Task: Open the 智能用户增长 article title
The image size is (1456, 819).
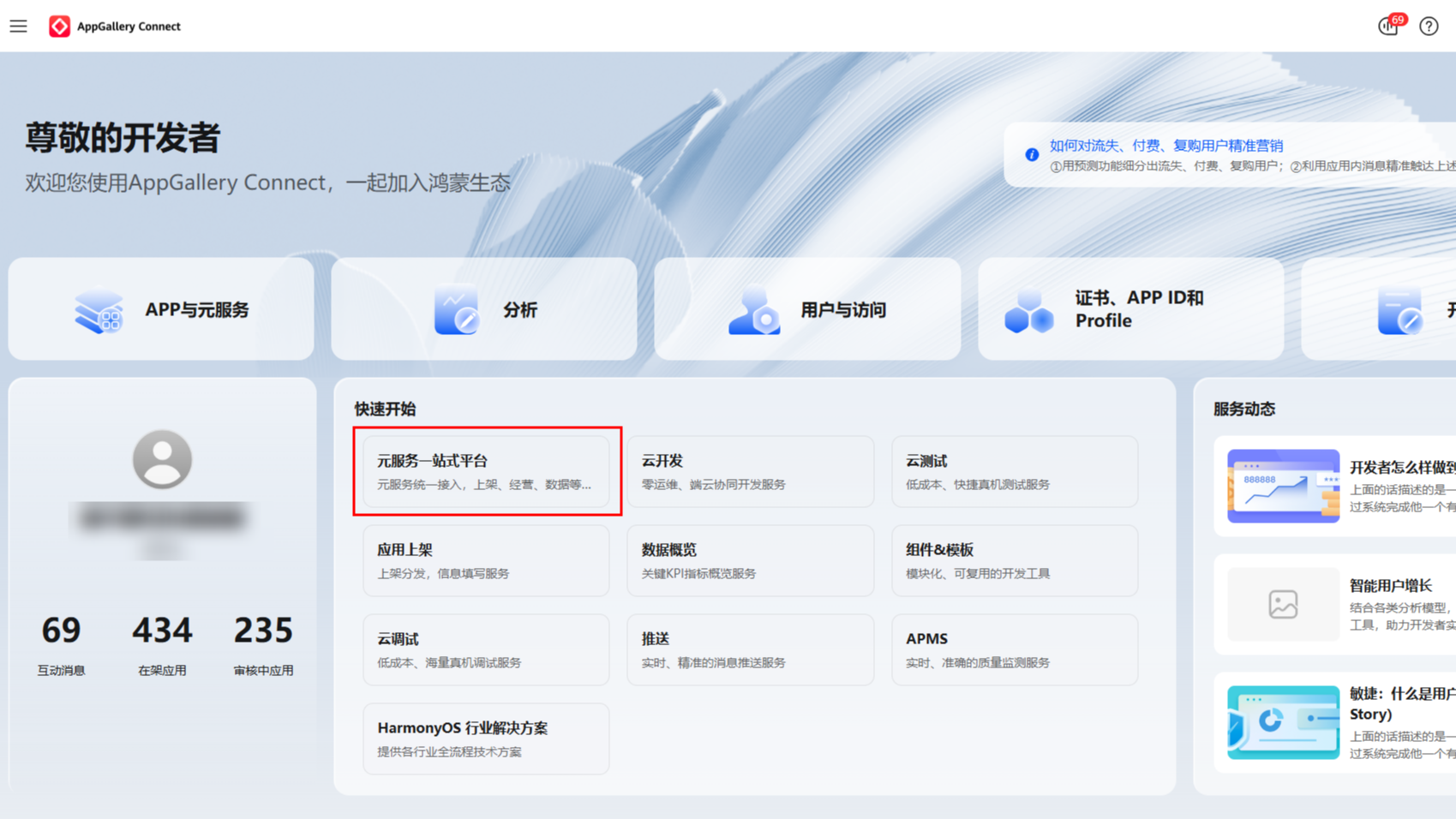Action: click(x=1391, y=586)
